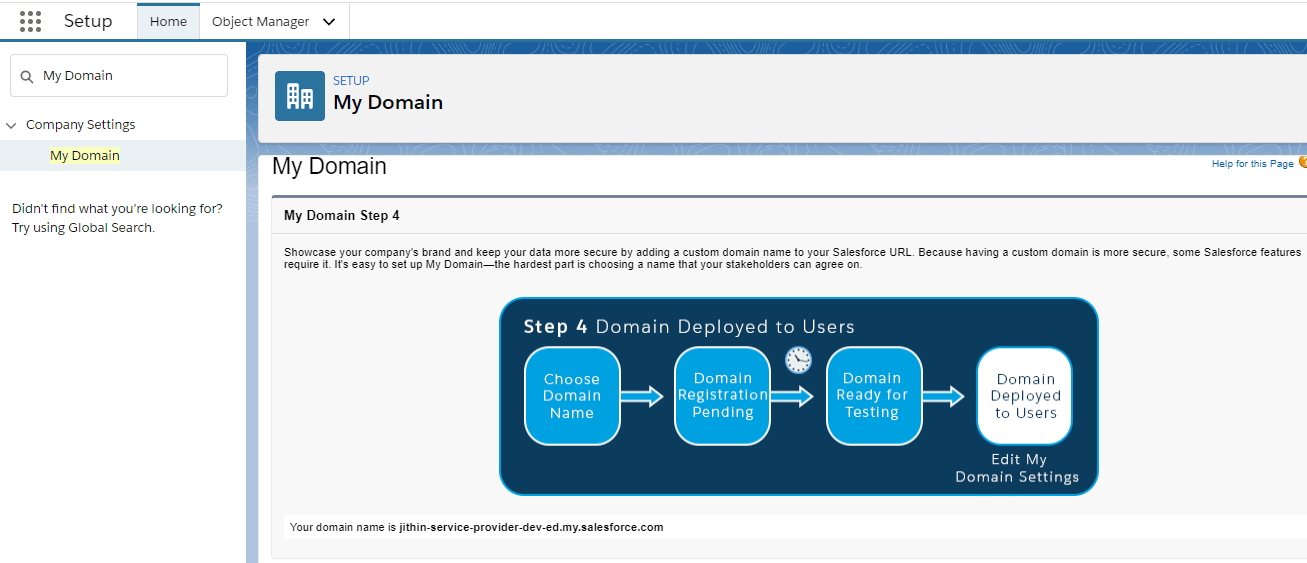The width and height of the screenshot is (1307, 563).
Task: Switch to the Home tab
Action: coord(168,21)
